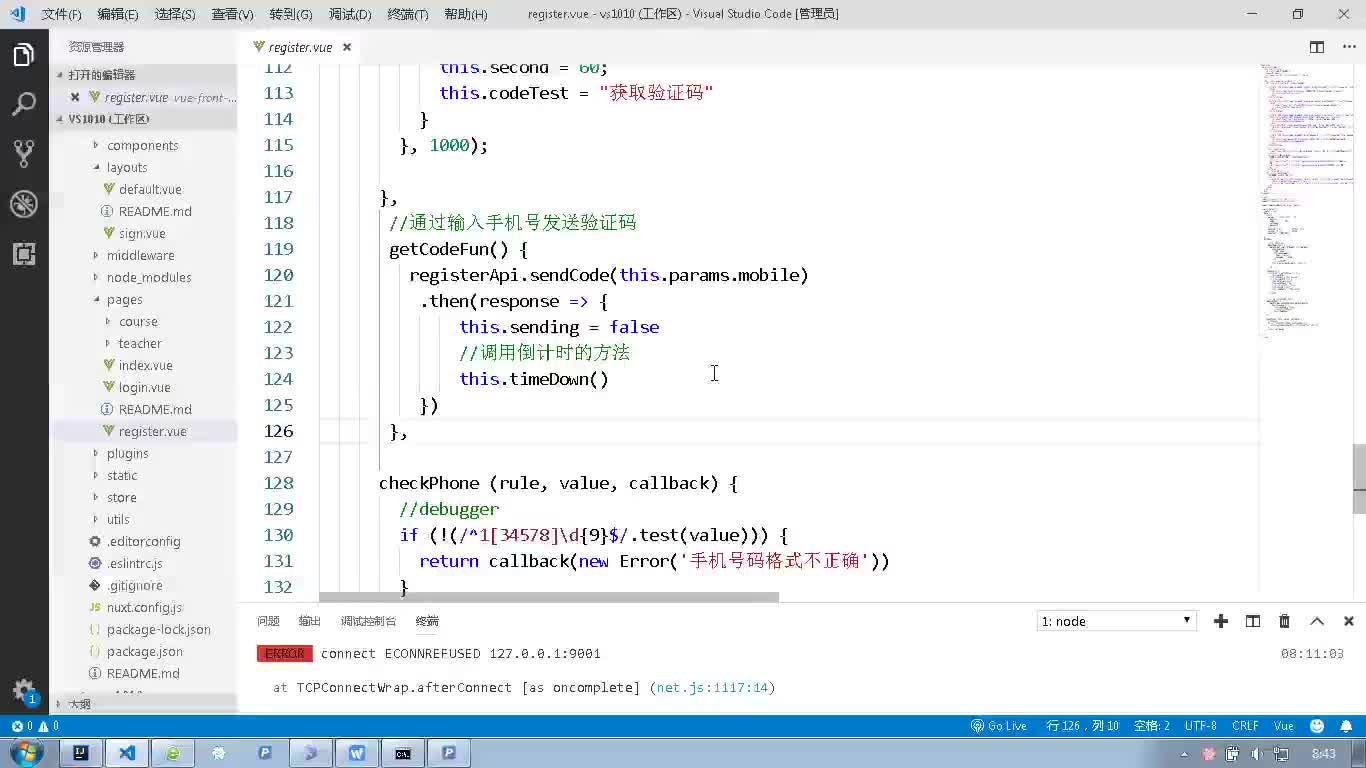1366x768 pixels.
Task: Click the errors count in status bar
Action: (21, 726)
